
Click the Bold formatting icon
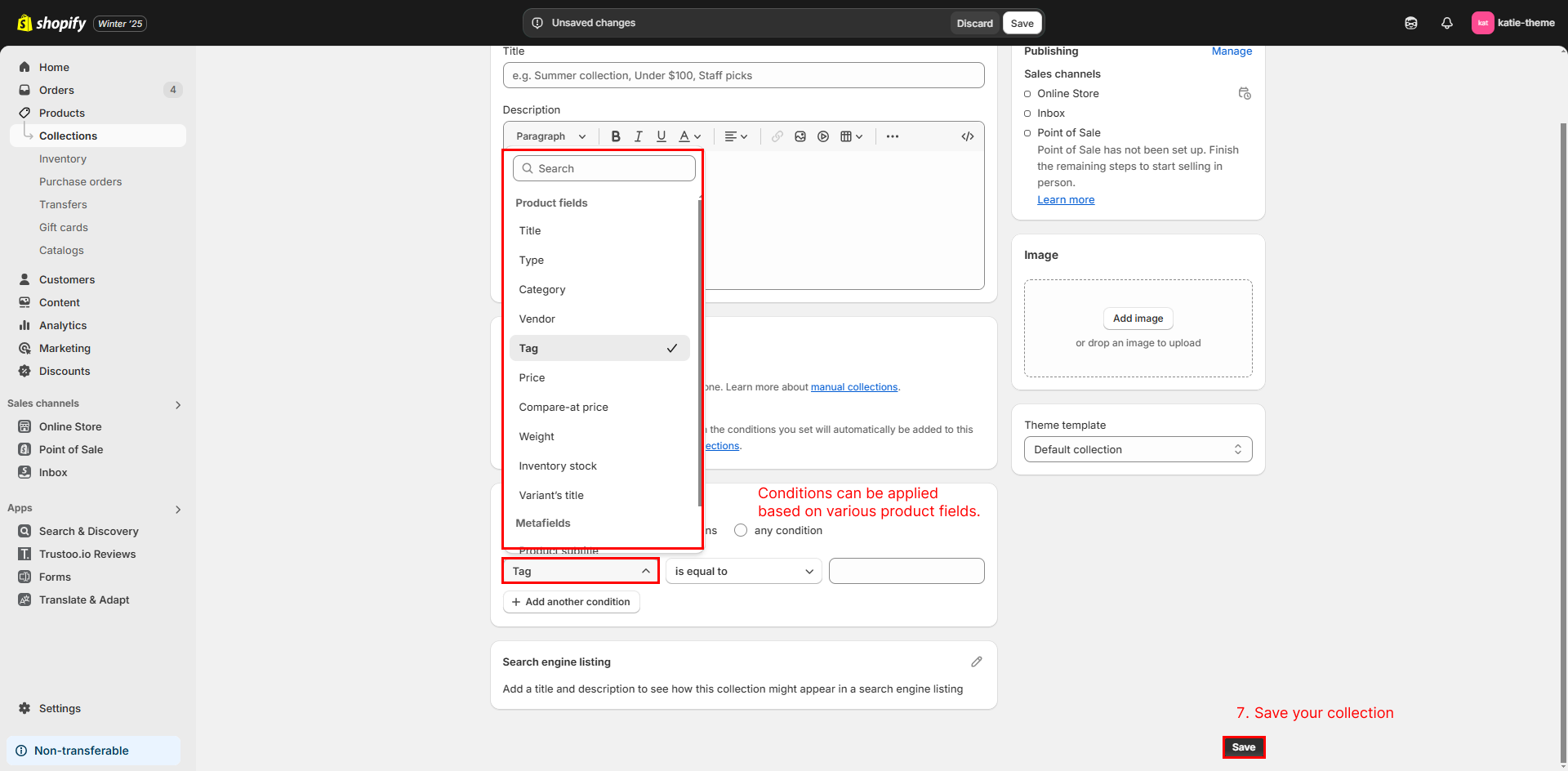coord(616,136)
